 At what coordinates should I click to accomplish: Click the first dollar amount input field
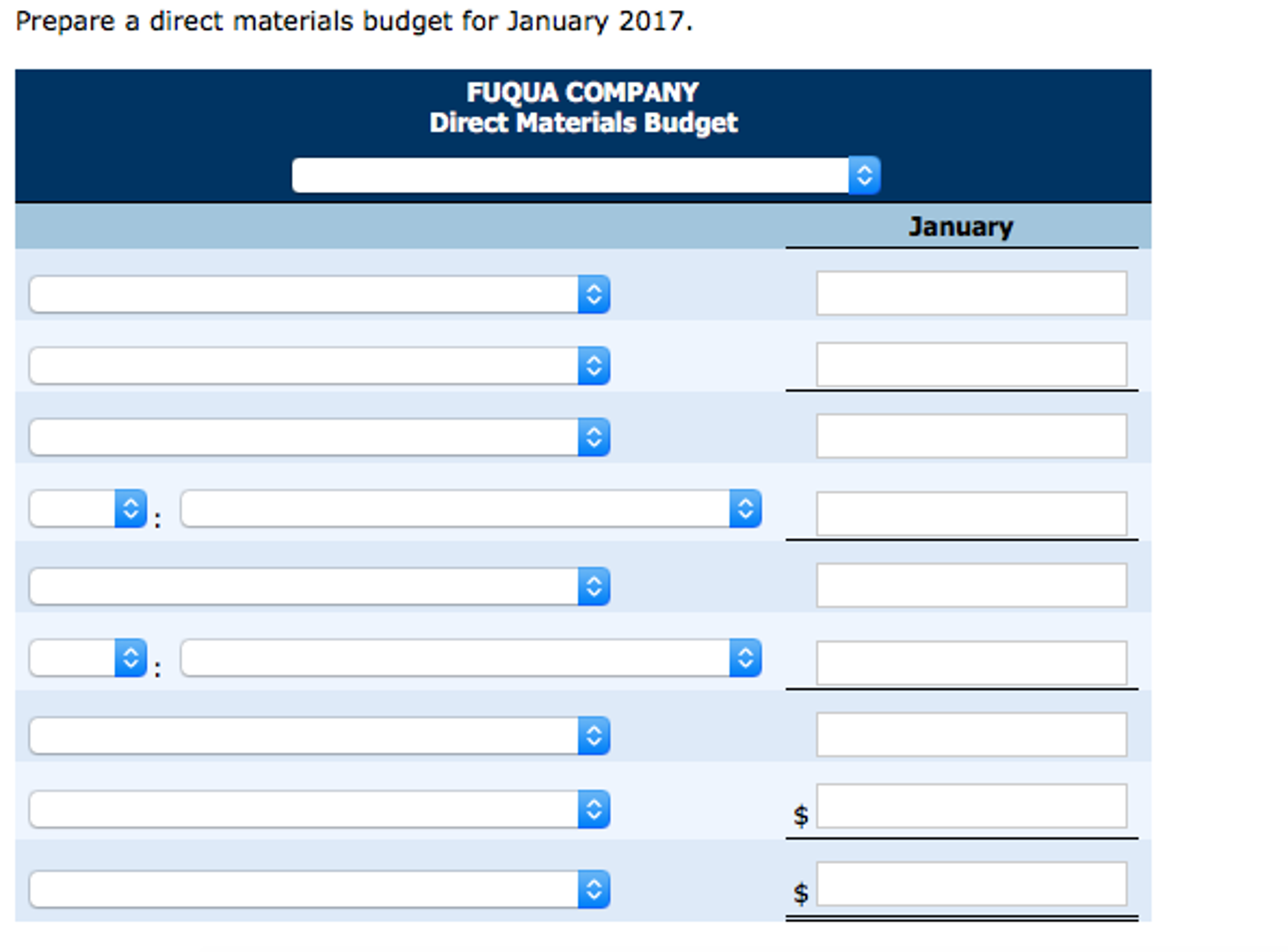[x=971, y=806]
